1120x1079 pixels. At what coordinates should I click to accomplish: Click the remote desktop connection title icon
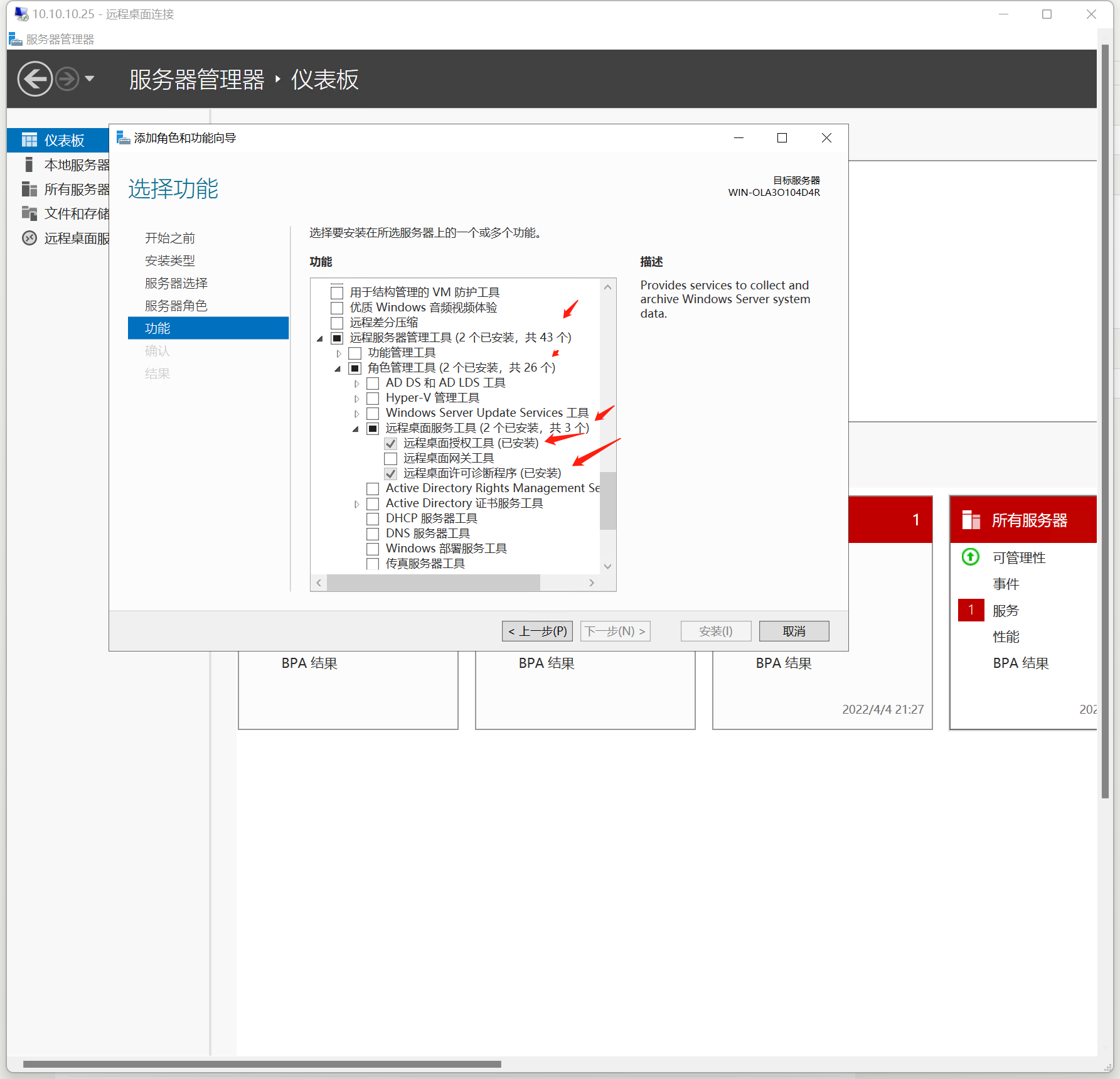click(x=21, y=14)
